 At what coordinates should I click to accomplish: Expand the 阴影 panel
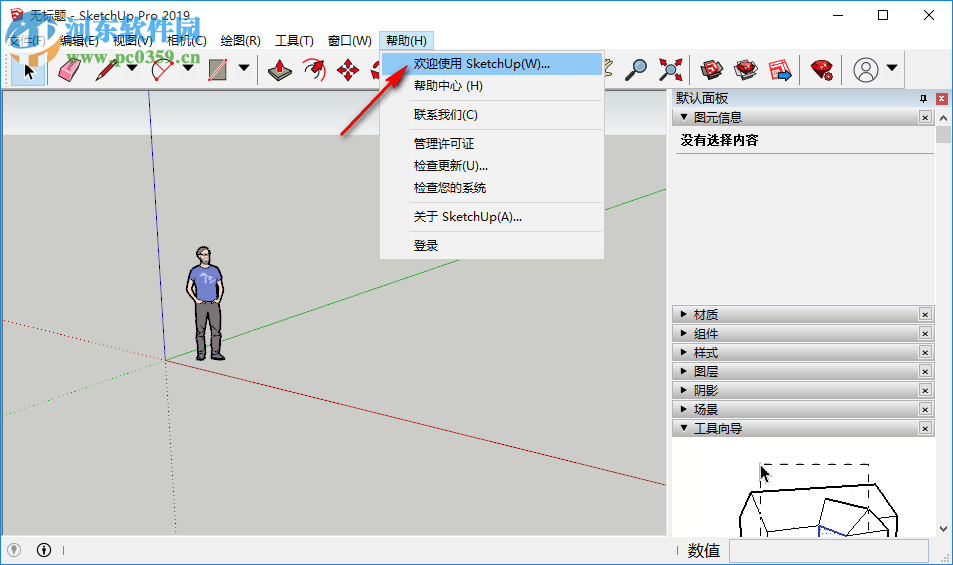[684, 390]
